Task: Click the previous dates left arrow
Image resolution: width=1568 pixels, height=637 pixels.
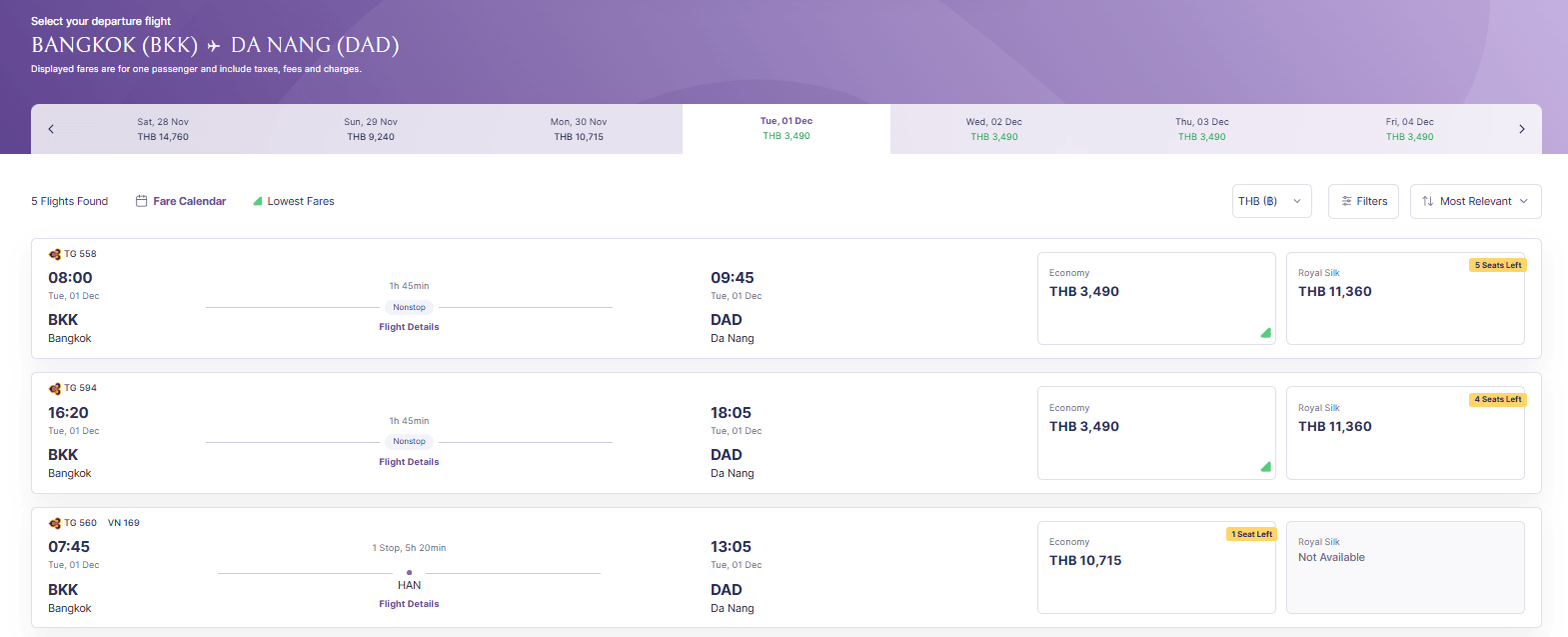Action: click(51, 129)
